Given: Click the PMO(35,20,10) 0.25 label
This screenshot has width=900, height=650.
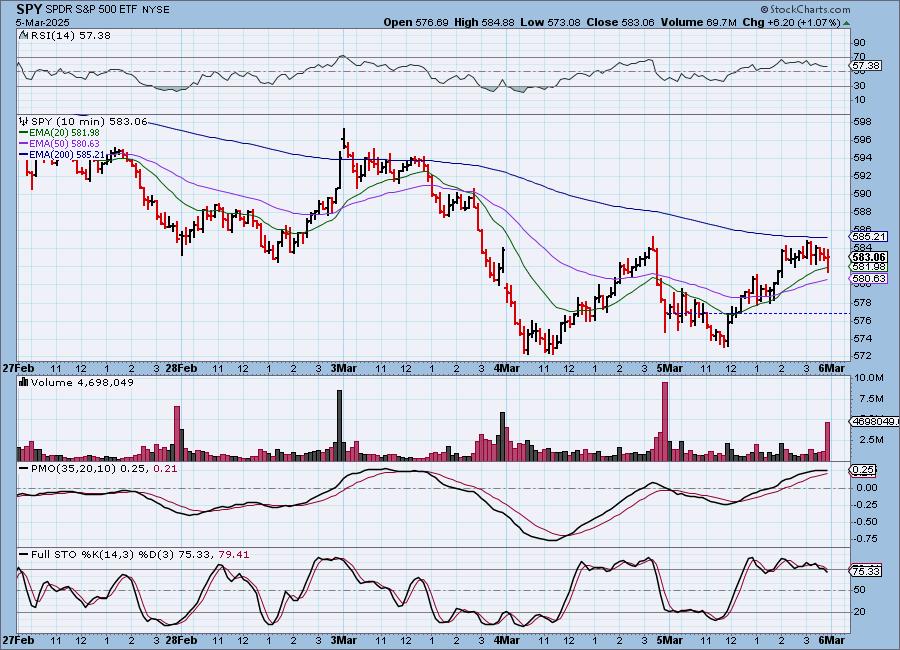Looking at the screenshot, I should (90, 469).
